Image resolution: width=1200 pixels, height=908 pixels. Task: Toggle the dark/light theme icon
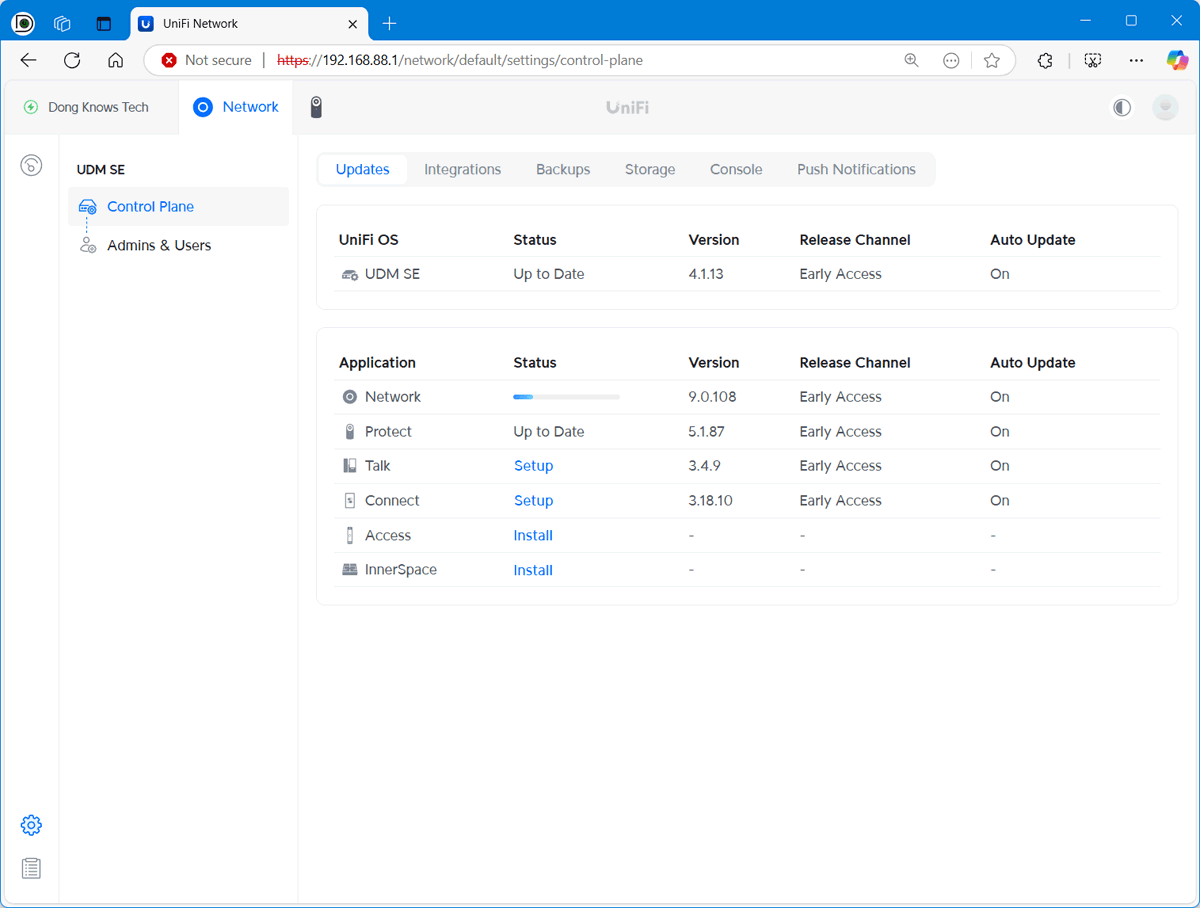(x=1122, y=107)
